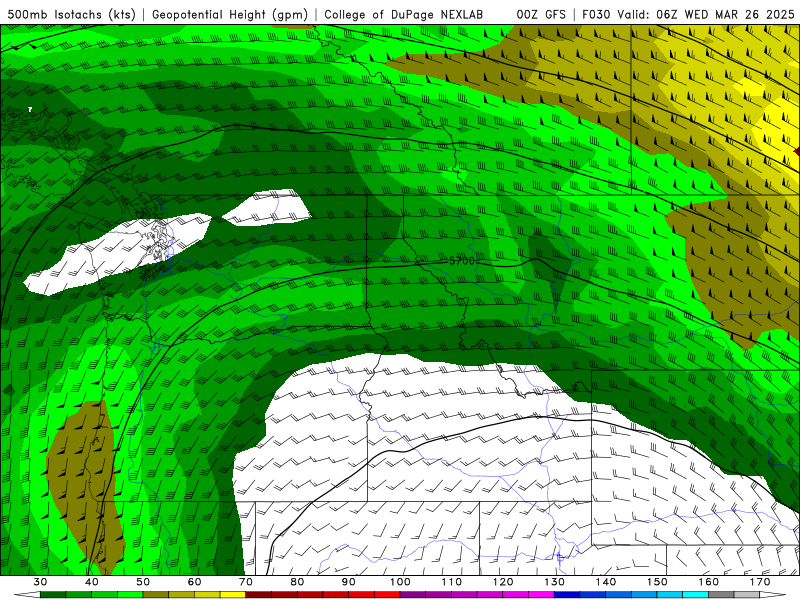Click the 'F030 Valid: 06Z WED MAR 26 2025' text
Viewport: 800px width, 600px height.
tap(688, 14)
